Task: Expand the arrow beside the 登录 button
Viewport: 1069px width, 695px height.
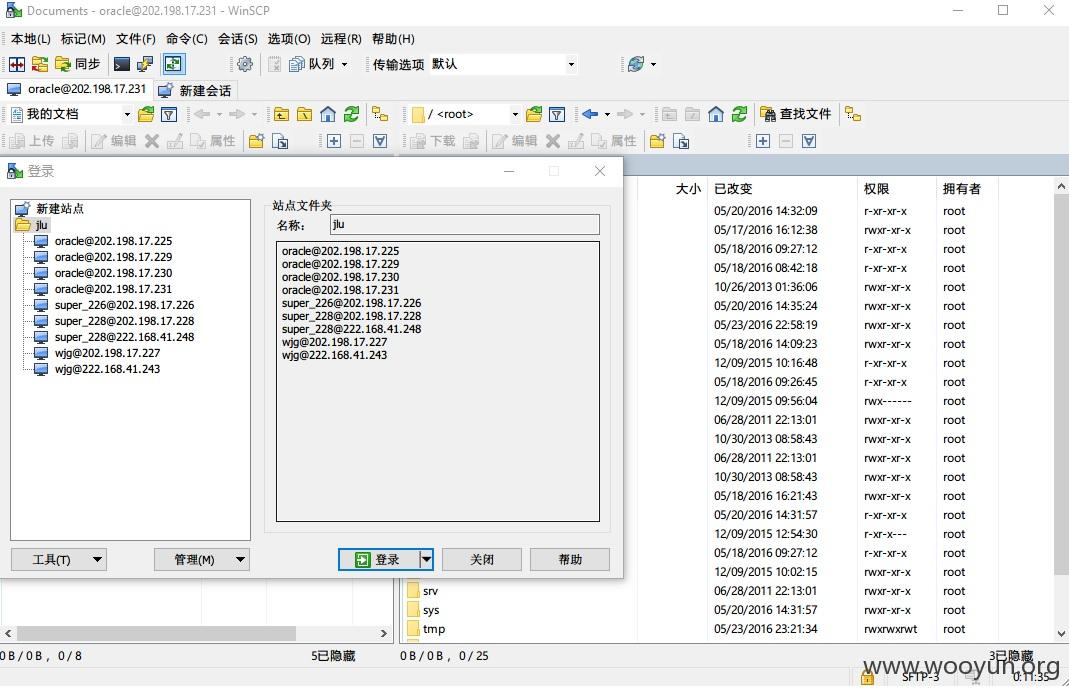Action: [426, 559]
